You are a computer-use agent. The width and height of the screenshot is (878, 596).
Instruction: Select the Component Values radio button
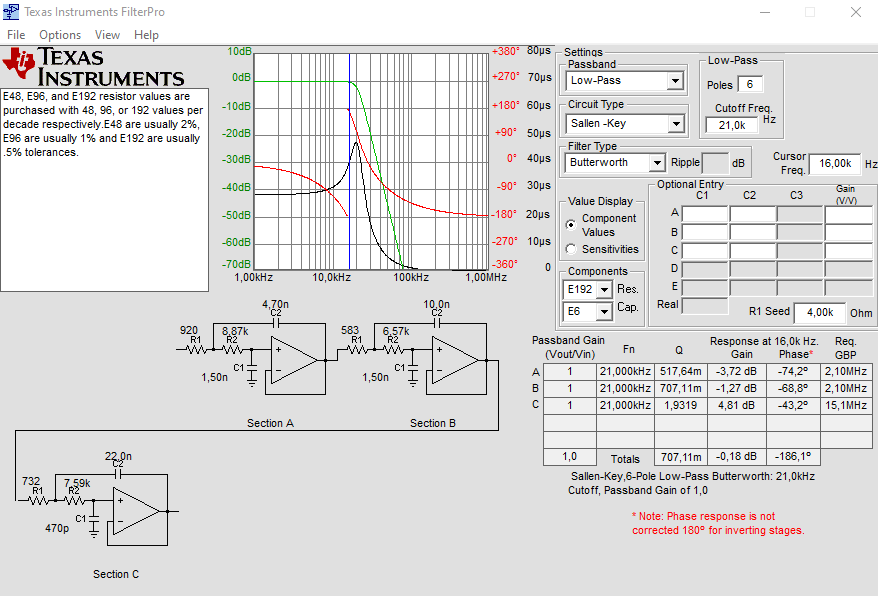571,225
